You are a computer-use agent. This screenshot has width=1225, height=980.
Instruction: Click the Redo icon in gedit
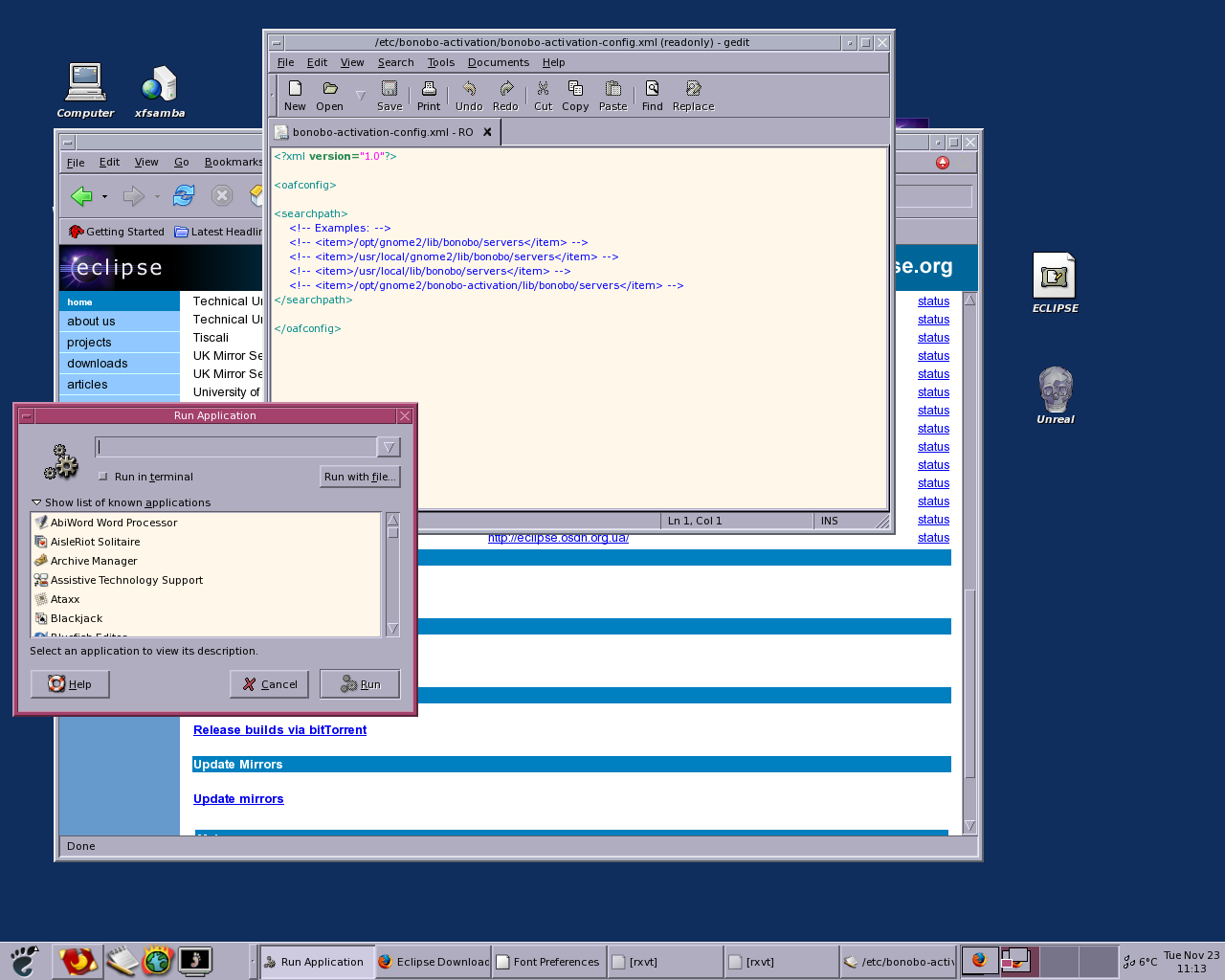[505, 89]
